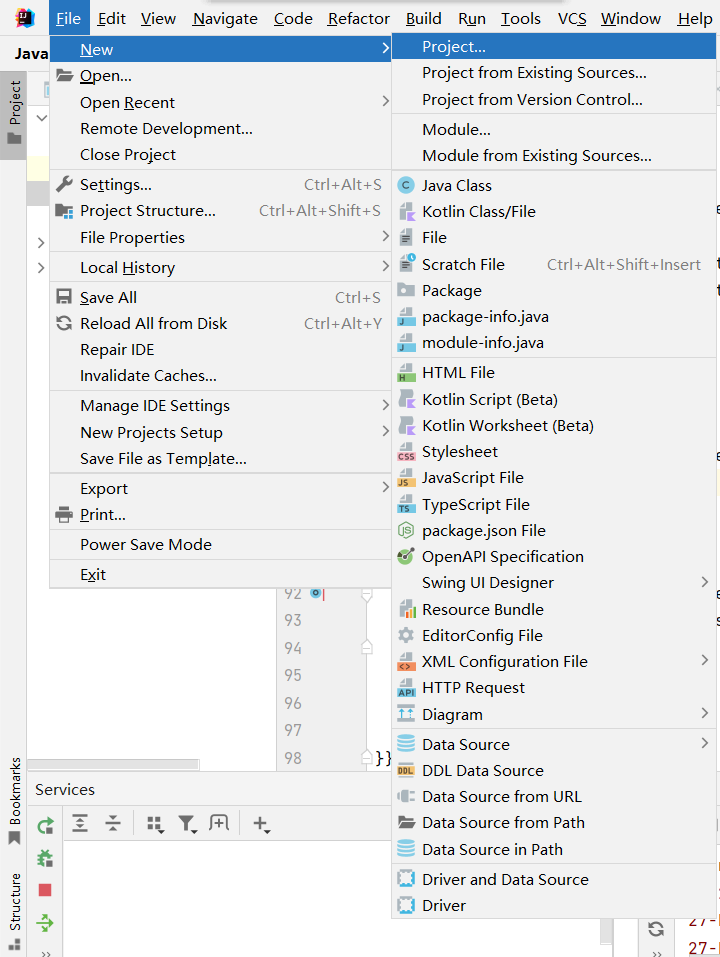Viewport: 720px width, 957px height.
Task: Click the DDL Data Source icon
Action: point(406,770)
